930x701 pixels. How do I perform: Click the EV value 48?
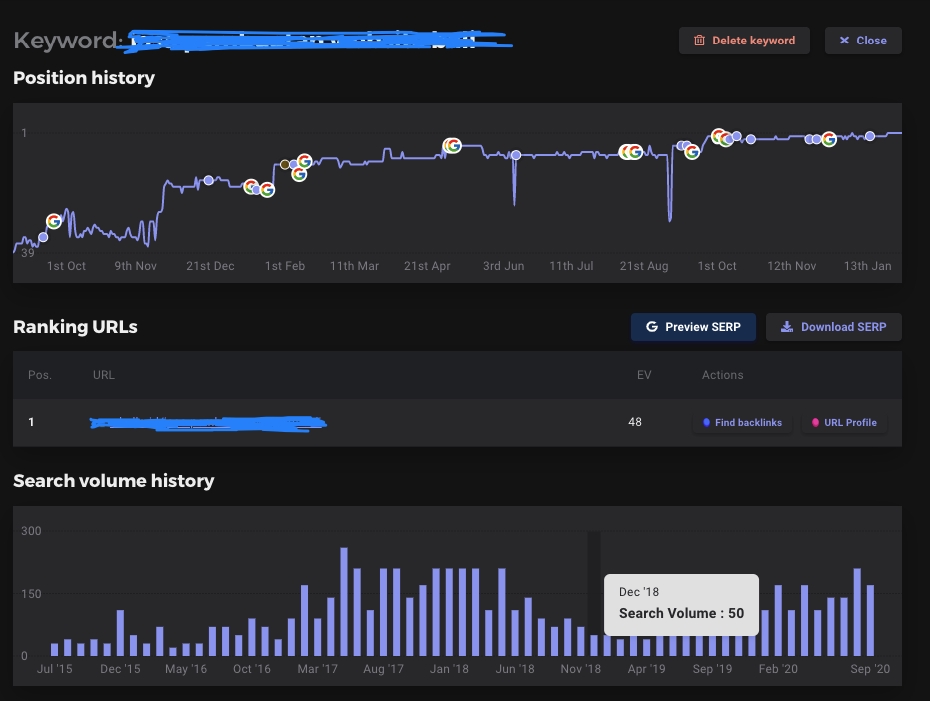[635, 422]
